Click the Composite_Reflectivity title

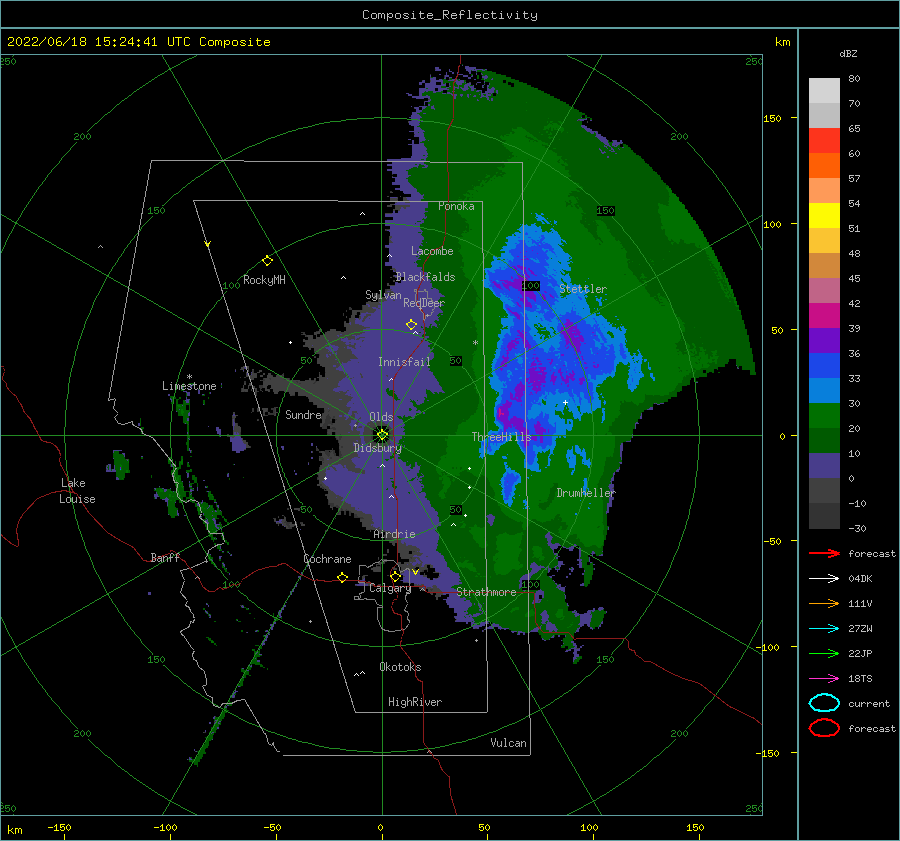point(450,15)
